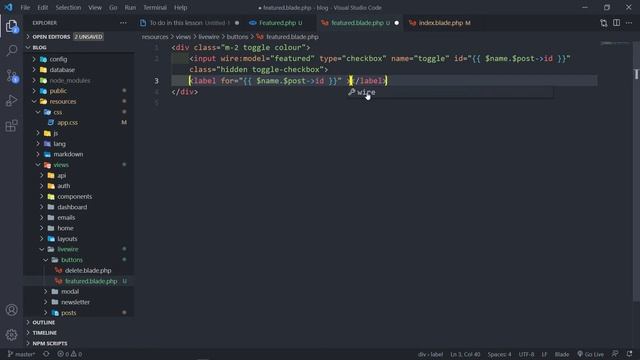Open app.css file in explorer

[x=67, y=123]
